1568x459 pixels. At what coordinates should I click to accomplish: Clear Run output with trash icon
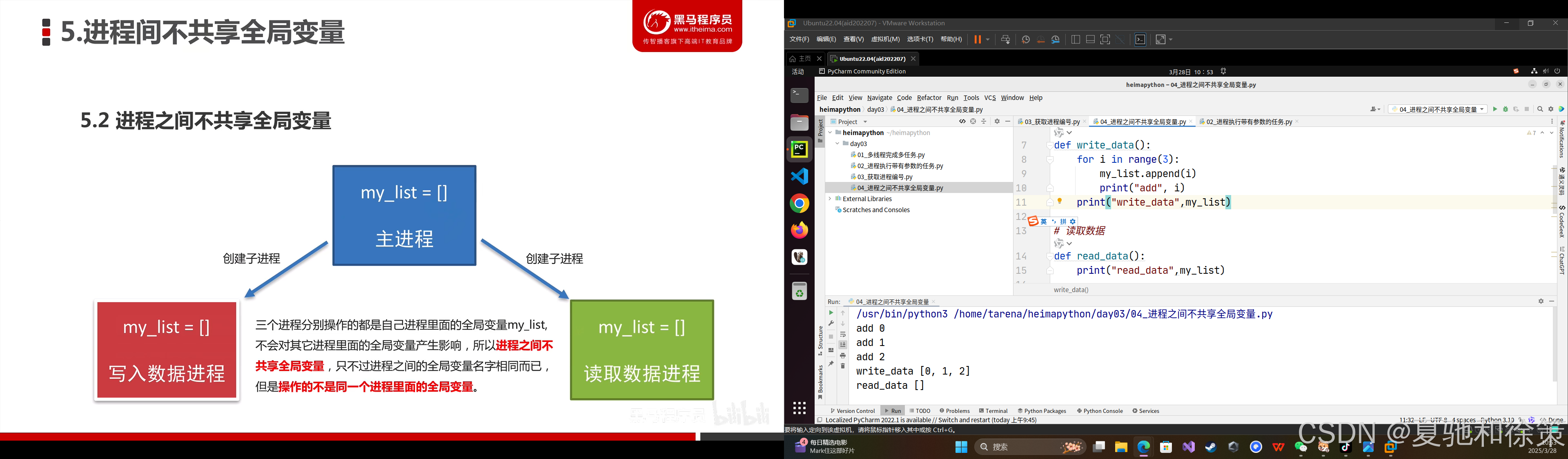coord(842,366)
